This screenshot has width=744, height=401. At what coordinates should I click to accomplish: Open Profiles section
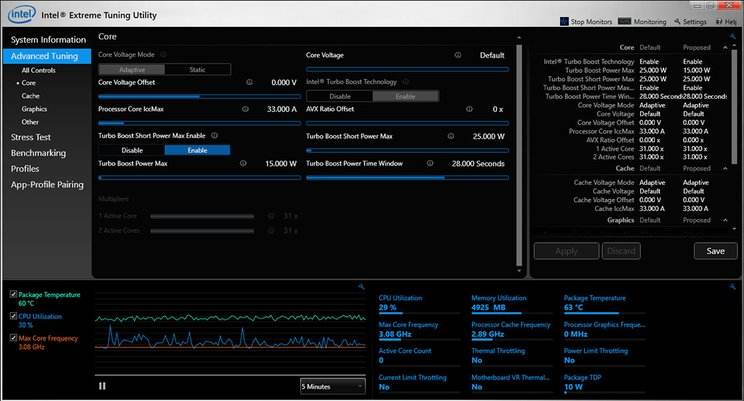pyautogui.click(x=25, y=168)
